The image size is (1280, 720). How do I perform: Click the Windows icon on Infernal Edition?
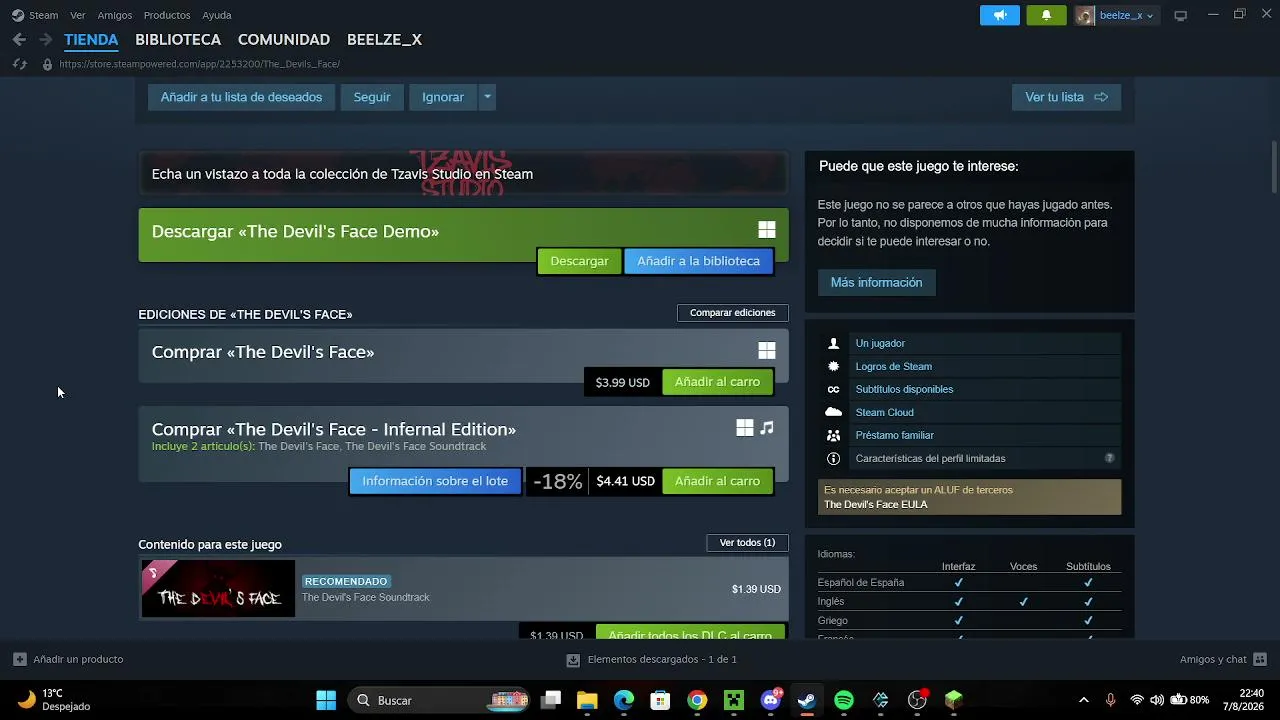(x=745, y=428)
